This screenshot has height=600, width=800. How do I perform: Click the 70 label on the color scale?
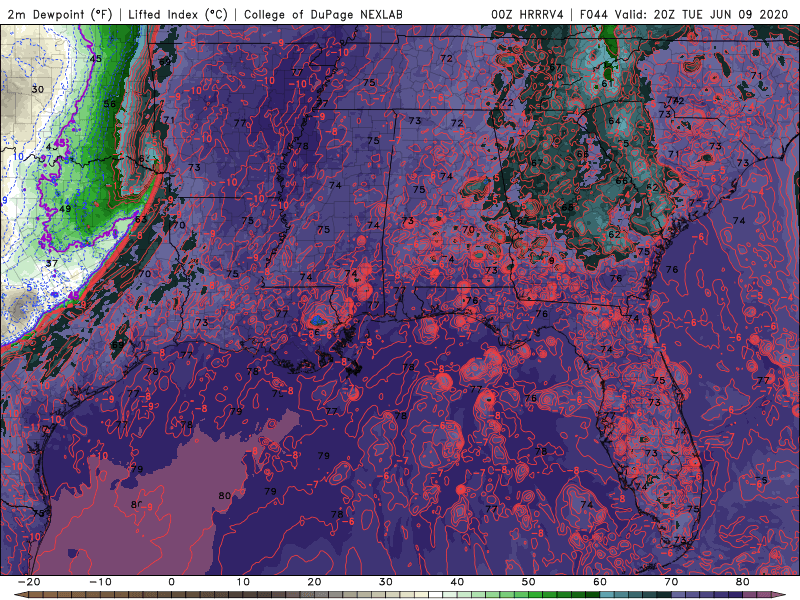pyautogui.click(x=671, y=582)
